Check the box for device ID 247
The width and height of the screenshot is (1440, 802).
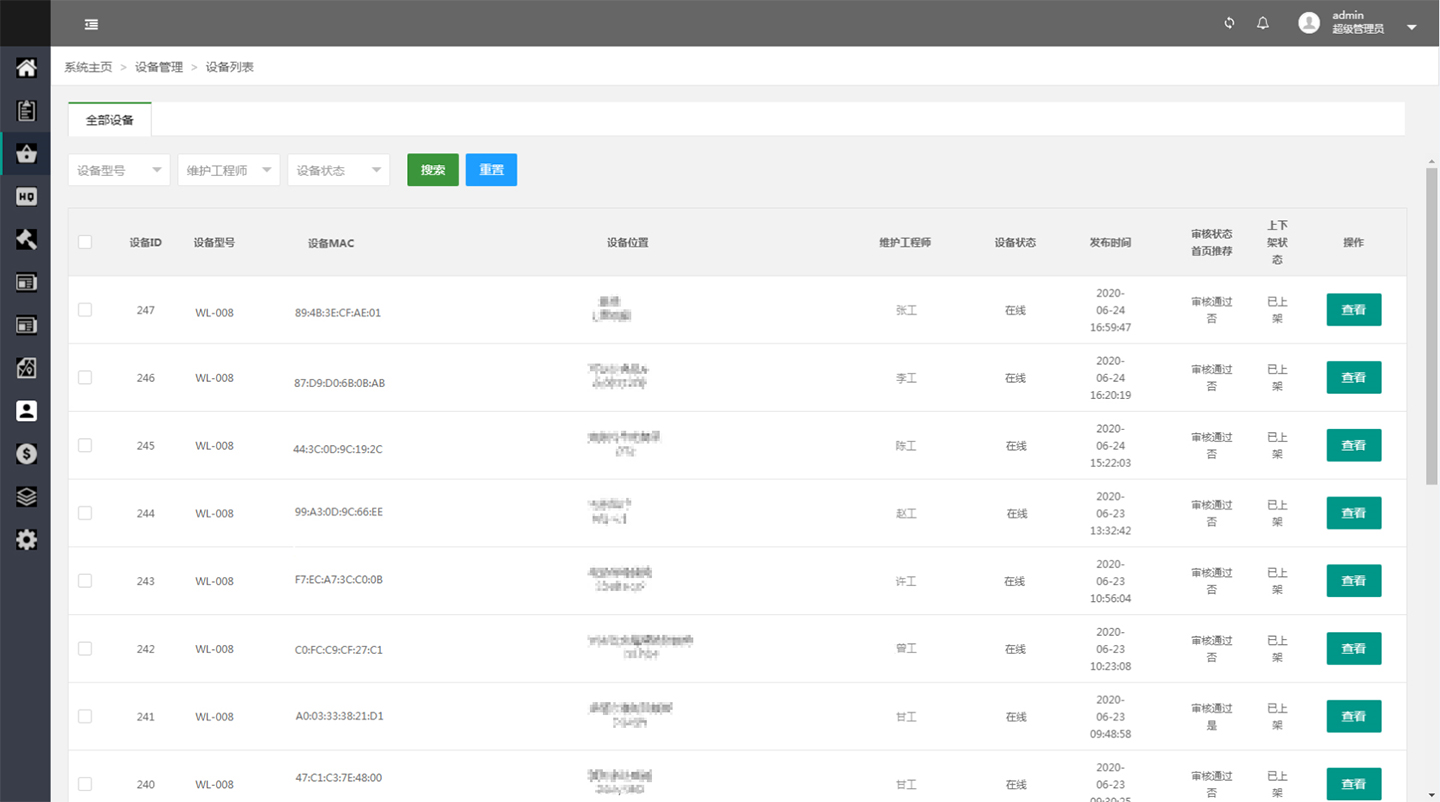tap(85, 310)
